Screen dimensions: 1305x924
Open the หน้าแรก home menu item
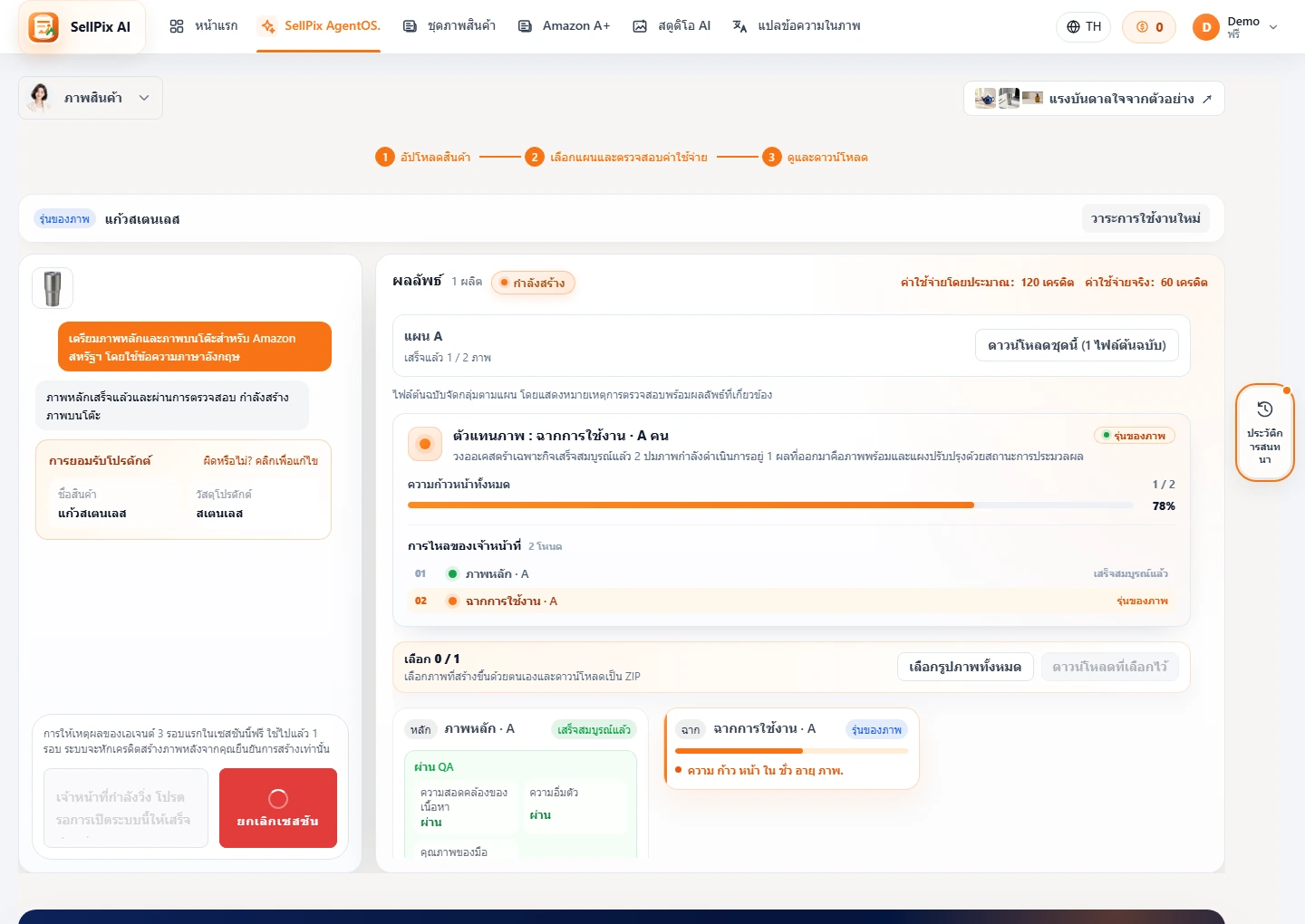click(203, 26)
